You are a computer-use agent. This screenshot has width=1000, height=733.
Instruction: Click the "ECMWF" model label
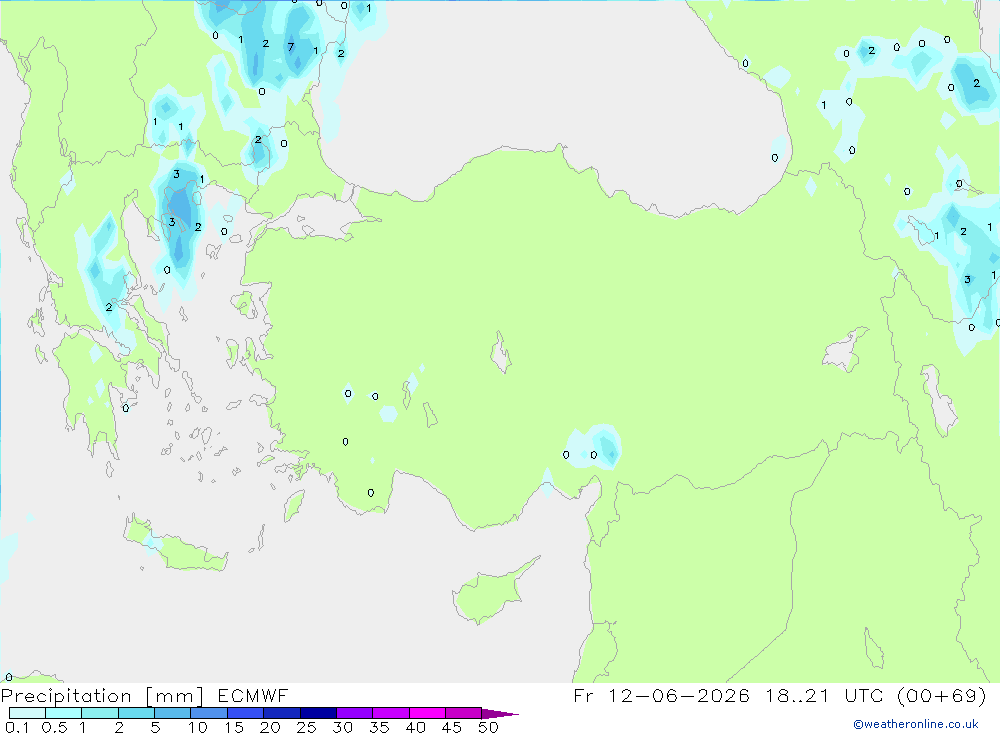(253, 696)
